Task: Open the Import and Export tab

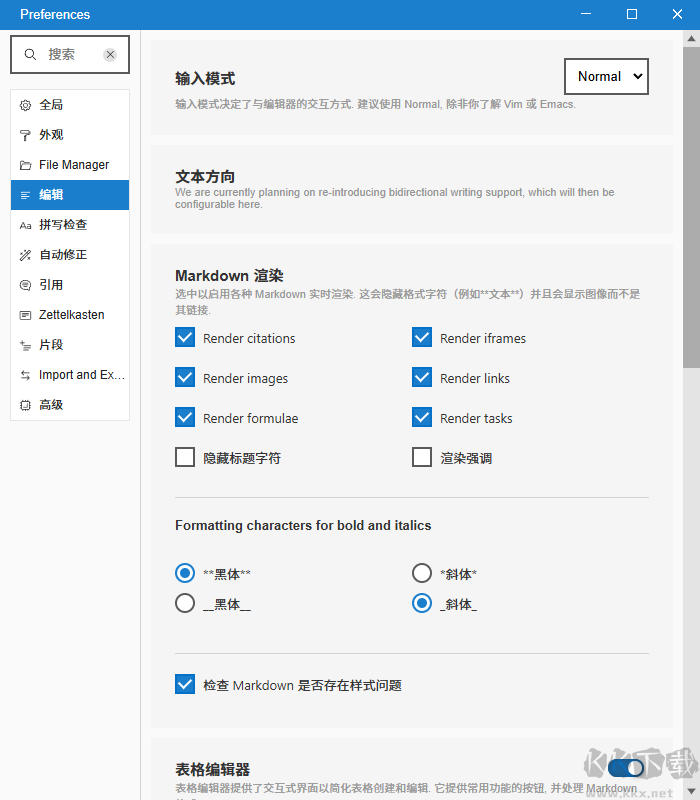Action: tap(70, 375)
